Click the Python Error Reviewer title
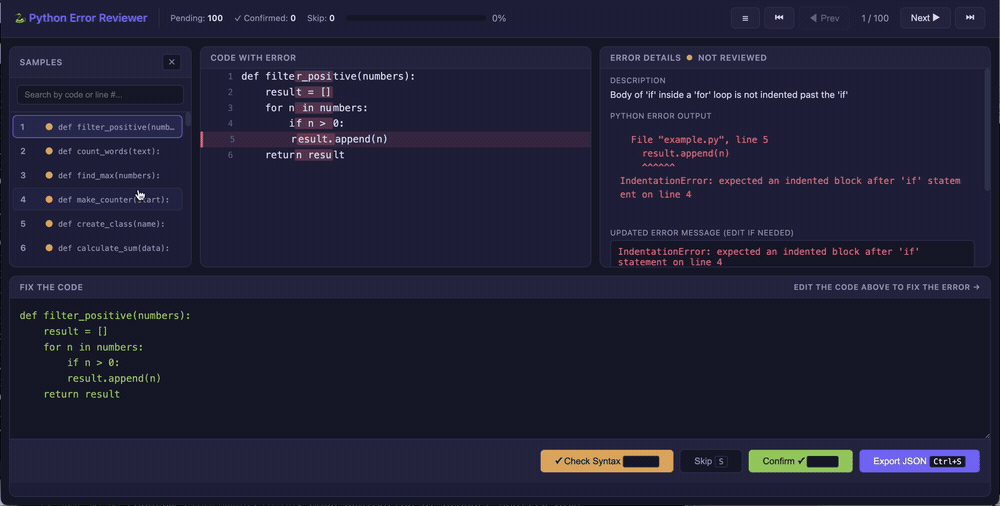The image size is (1000, 506). click(x=88, y=18)
